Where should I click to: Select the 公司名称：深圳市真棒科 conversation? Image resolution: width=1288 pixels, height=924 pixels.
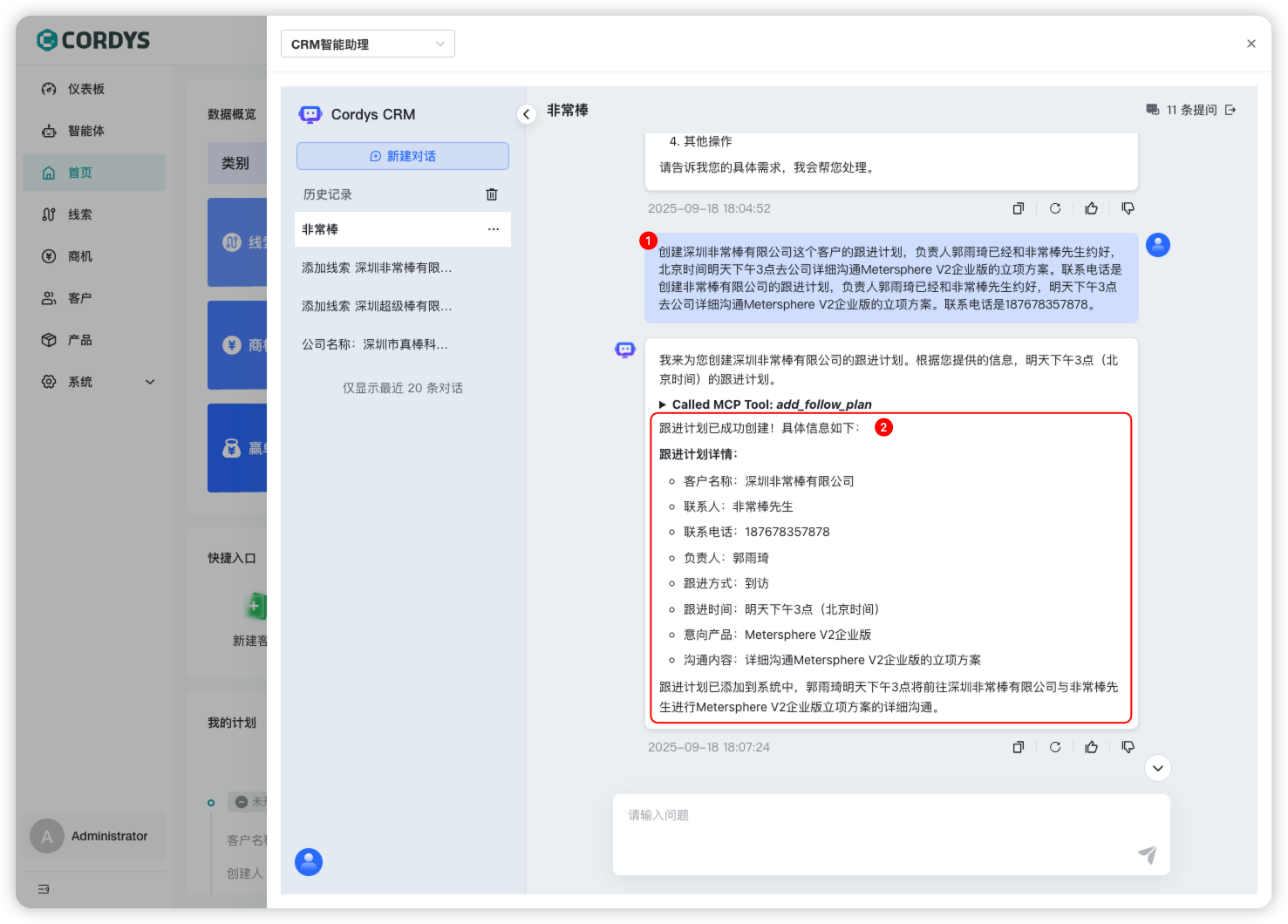(375, 344)
